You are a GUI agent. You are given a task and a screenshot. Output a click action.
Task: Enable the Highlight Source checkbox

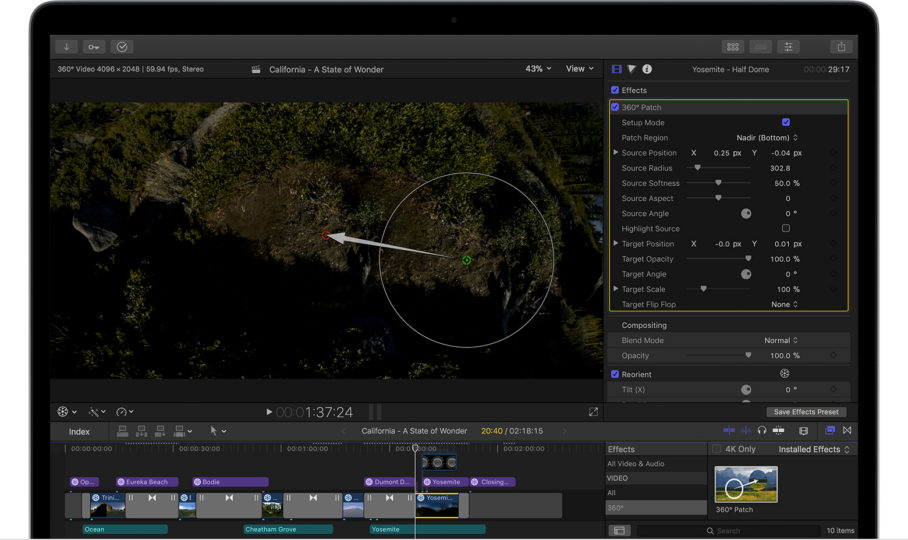(786, 229)
